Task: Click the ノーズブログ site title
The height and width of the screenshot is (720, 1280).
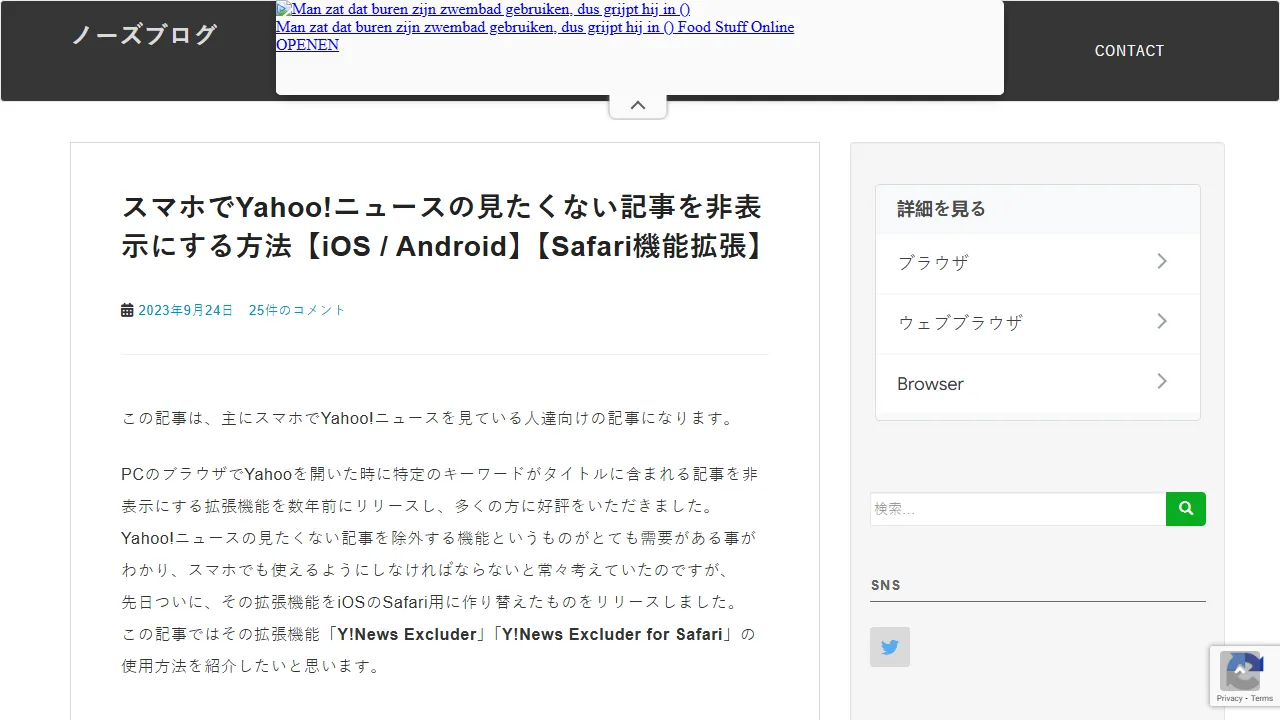Action: coord(143,35)
